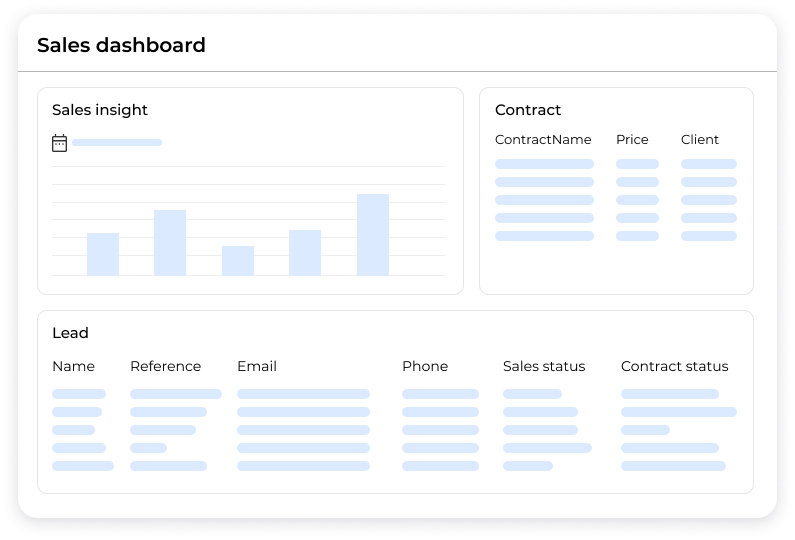The width and height of the screenshot is (795, 540).
Task: Select first email entry in Lead table
Action: tap(303, 394)
